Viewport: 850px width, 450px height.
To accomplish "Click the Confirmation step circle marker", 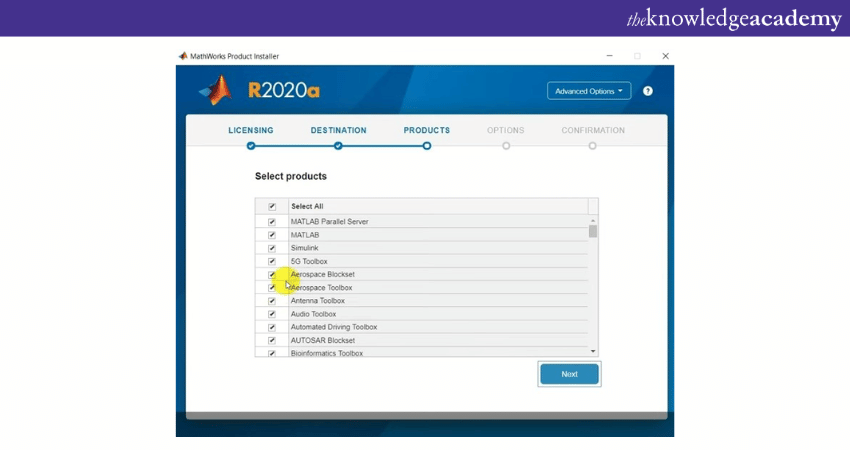I will pos(593,146).
